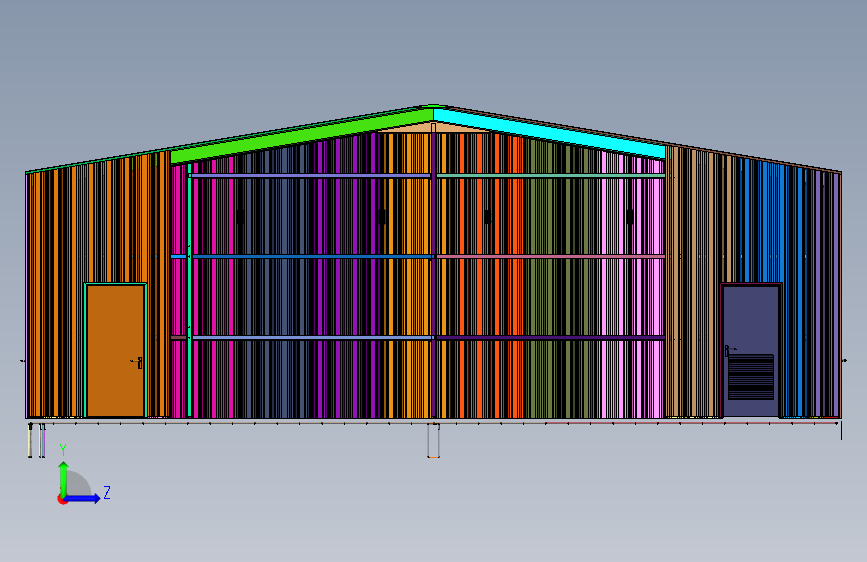The width and height of the screenshot is (867, 562).
Task: Select the middle pink horizontal girt on the right
Action: [x=551, y=257]
